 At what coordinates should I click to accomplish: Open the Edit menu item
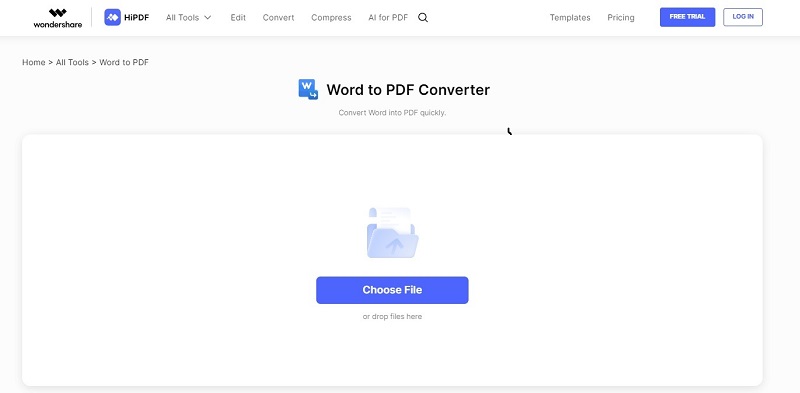click(x=238, y=17)
